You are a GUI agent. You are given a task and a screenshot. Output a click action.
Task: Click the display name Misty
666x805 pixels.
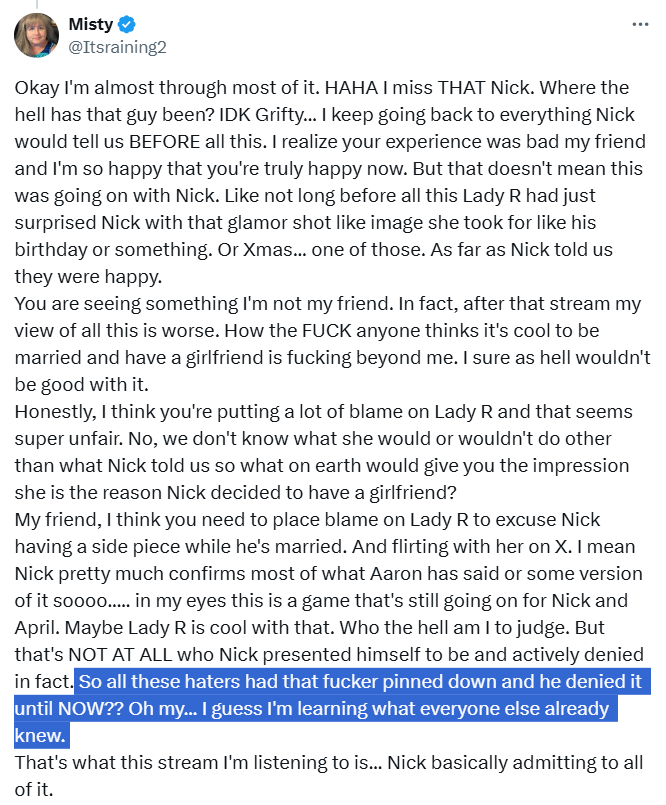[x=91, y=24]
